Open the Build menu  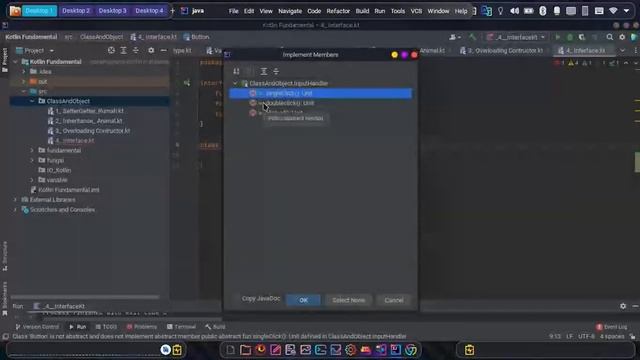(362, 11)
